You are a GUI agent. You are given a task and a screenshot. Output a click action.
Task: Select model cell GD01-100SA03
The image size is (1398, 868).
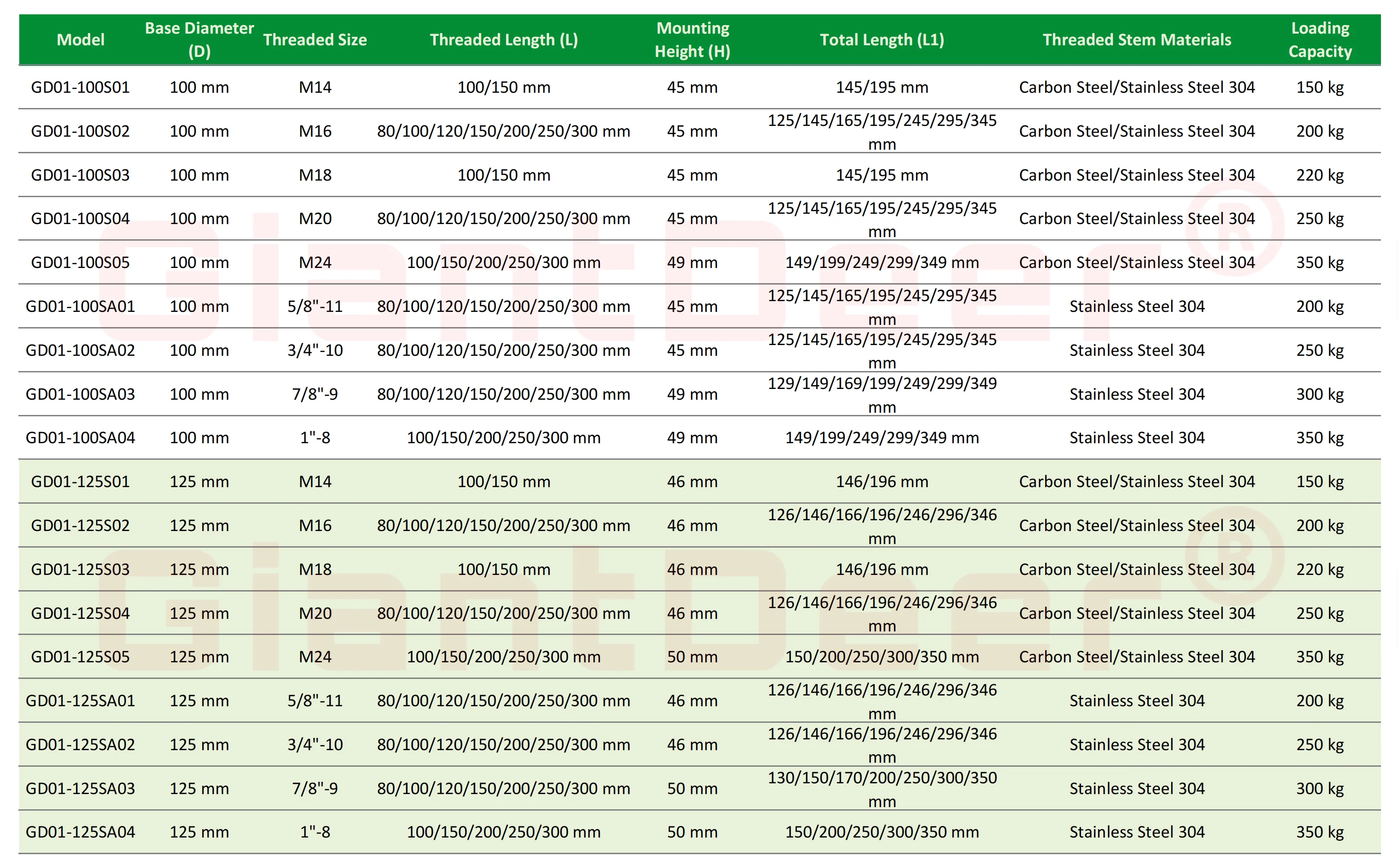[80, 394]
